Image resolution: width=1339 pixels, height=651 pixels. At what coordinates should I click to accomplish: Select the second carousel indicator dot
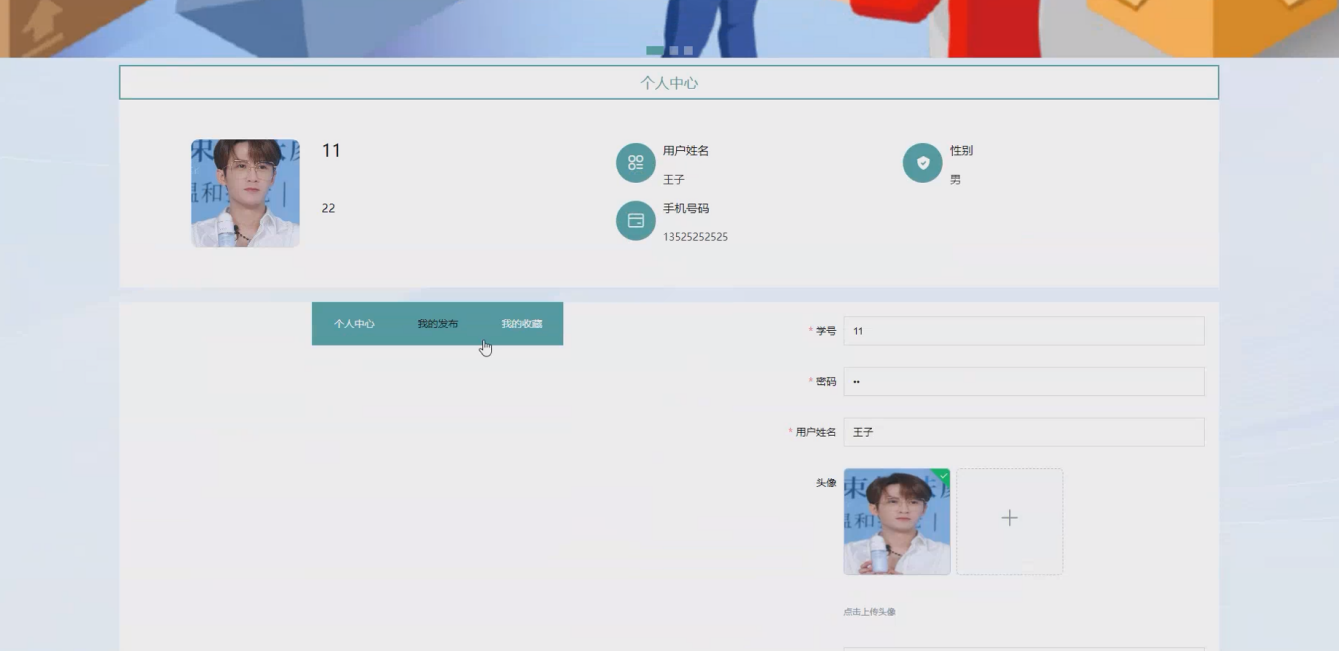[673, 50]
